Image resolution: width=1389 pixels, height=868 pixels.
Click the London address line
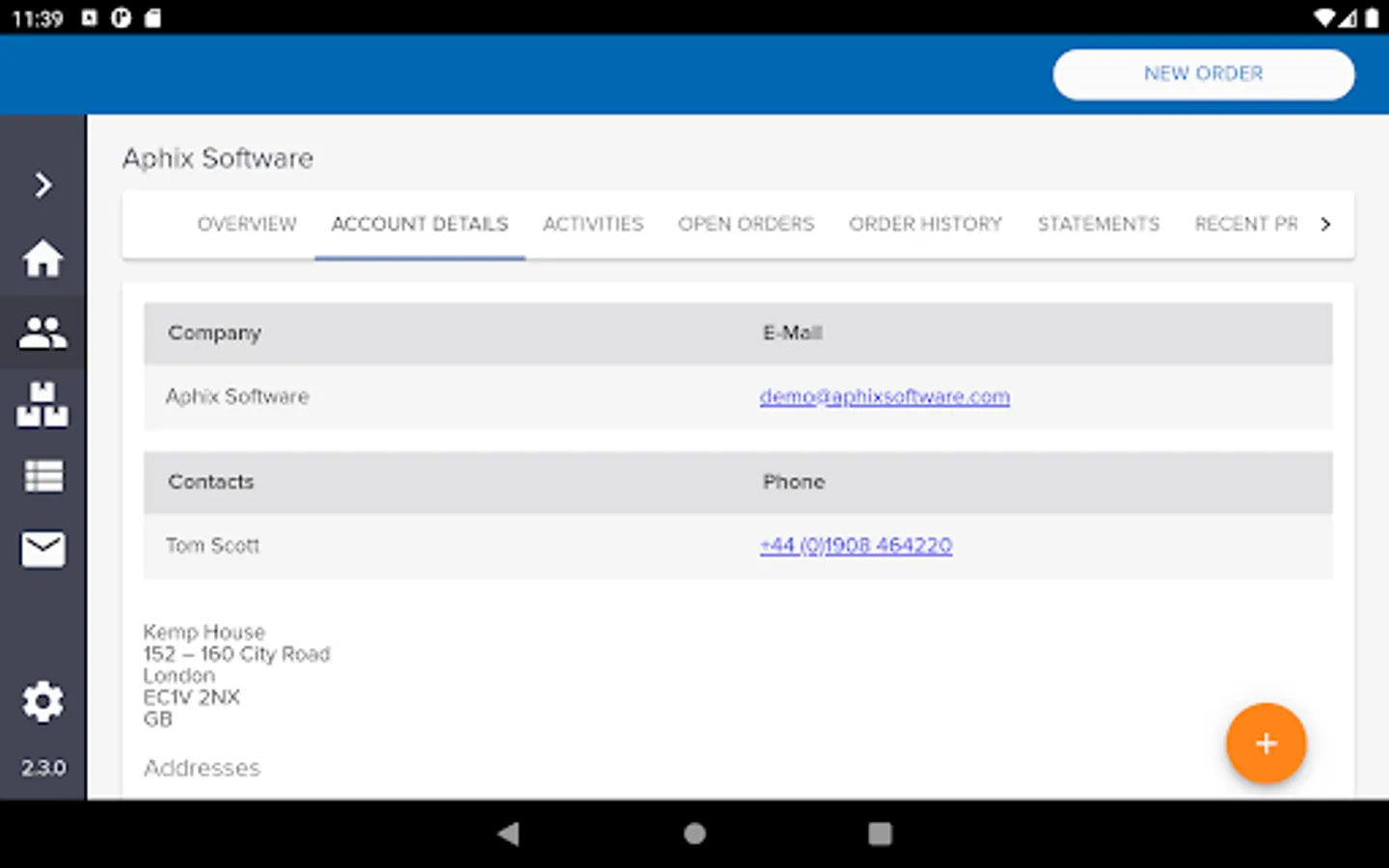pos(178,675)
